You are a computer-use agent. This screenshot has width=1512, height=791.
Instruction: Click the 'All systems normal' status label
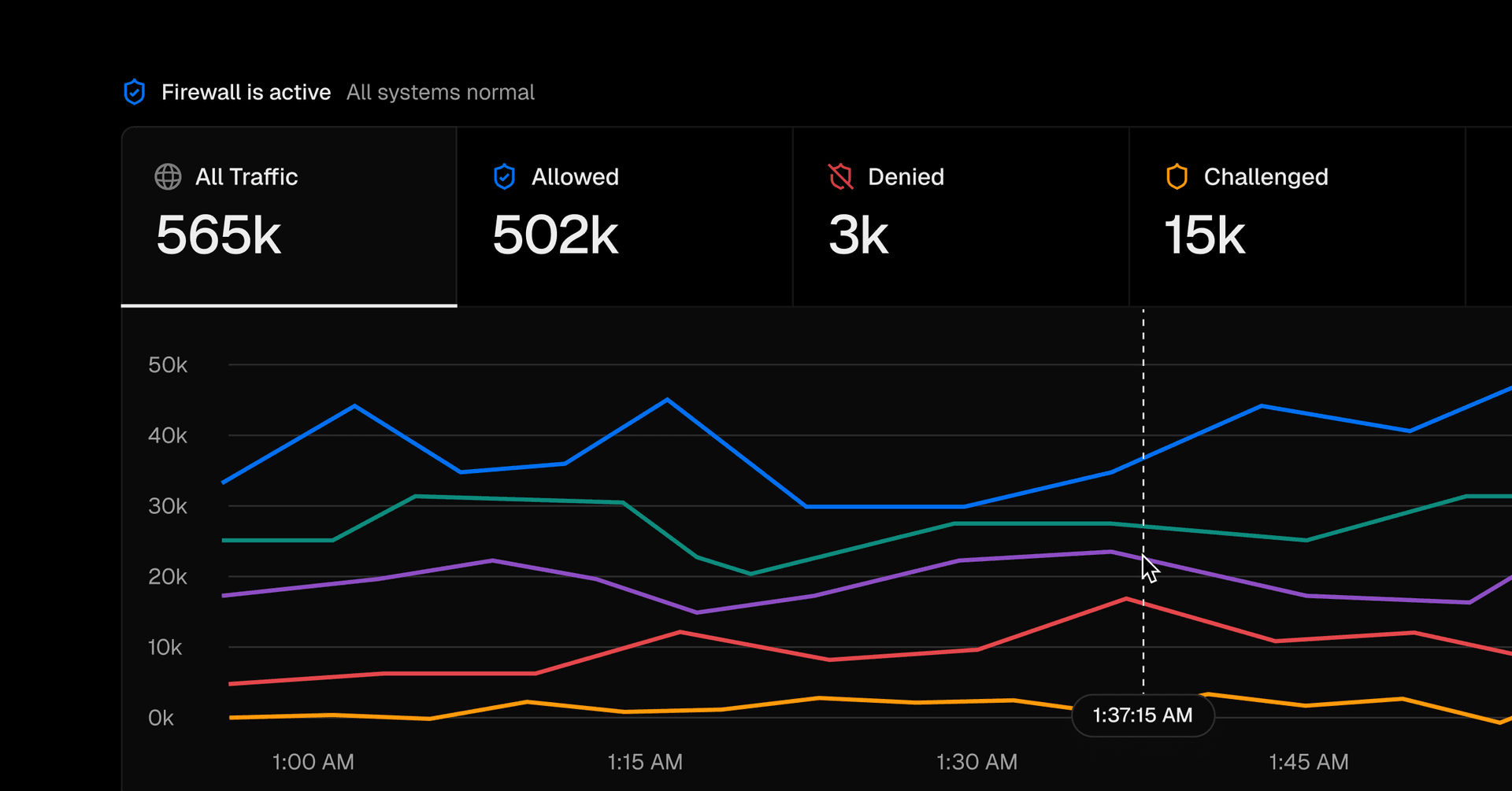(440, 93)
